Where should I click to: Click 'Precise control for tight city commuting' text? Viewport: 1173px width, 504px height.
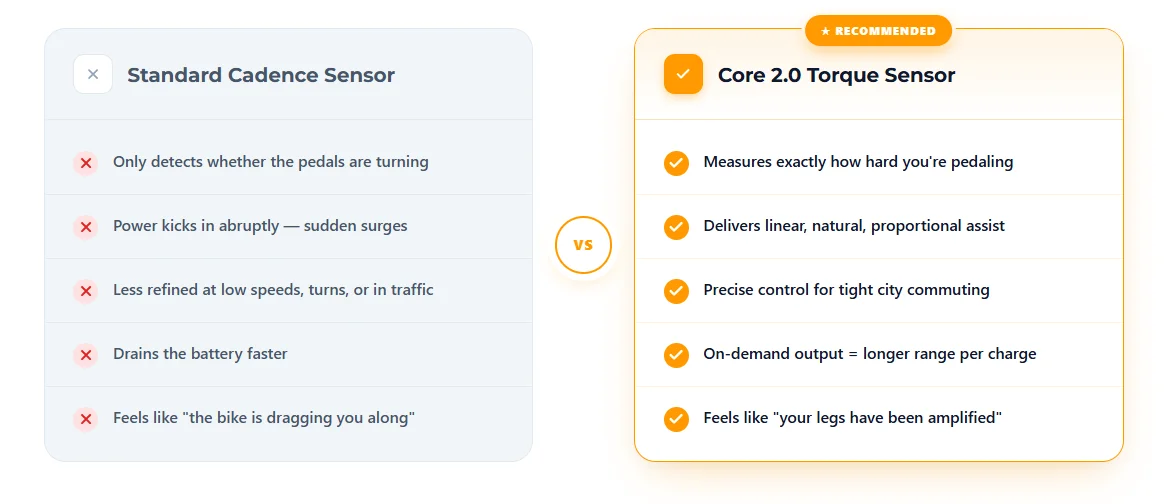pyautogui.click(x=846, y=290)
